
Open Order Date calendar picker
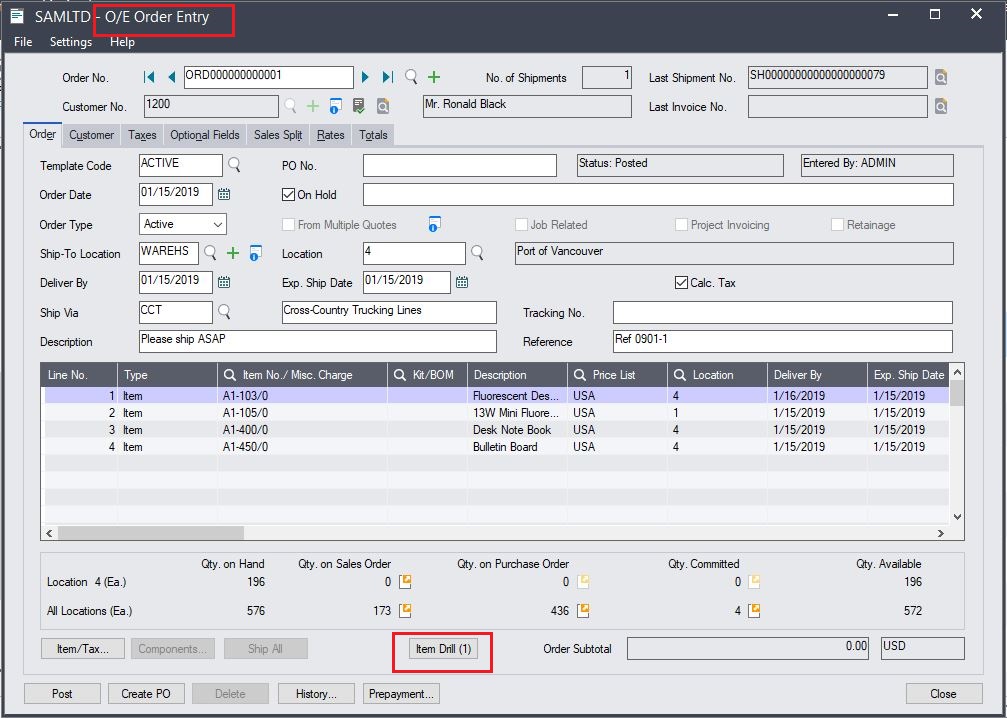pos(223,194)
